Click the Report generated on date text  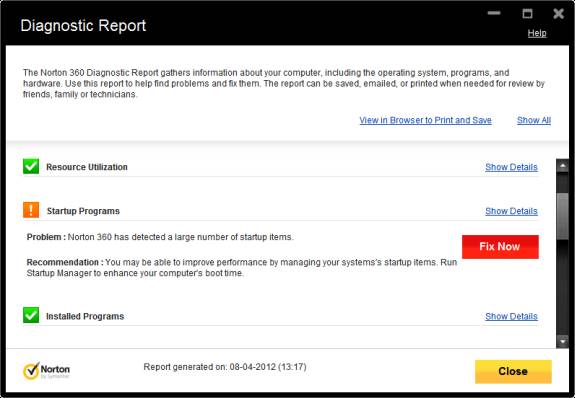[225, 367]
